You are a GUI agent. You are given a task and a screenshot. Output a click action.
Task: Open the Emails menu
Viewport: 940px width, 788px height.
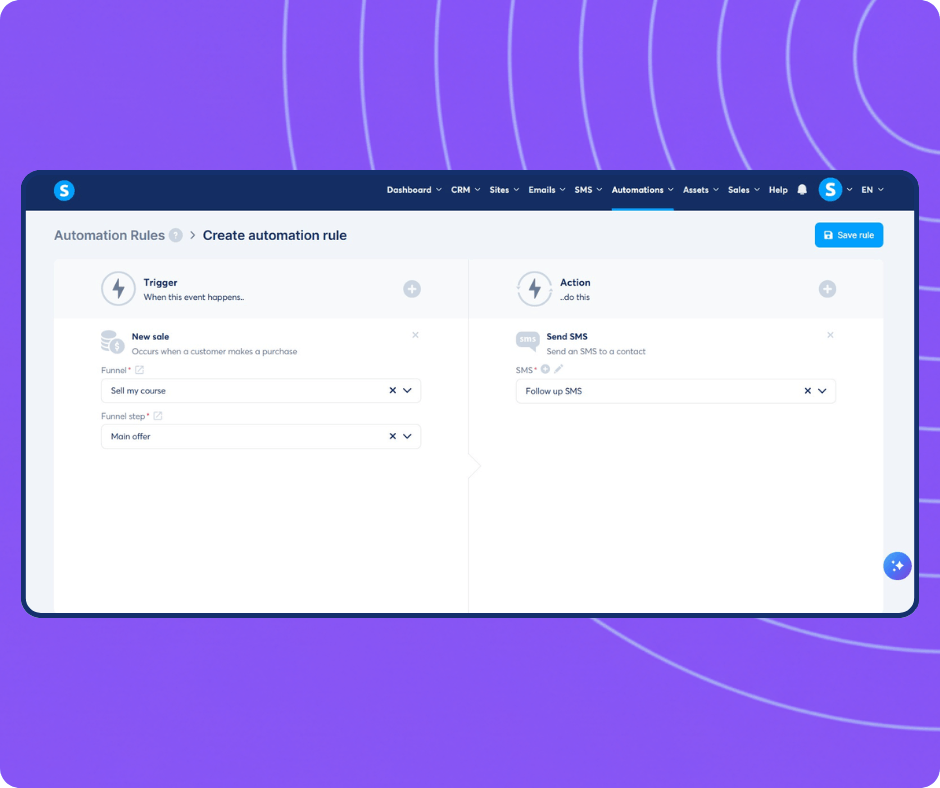[x=547, y=190]
